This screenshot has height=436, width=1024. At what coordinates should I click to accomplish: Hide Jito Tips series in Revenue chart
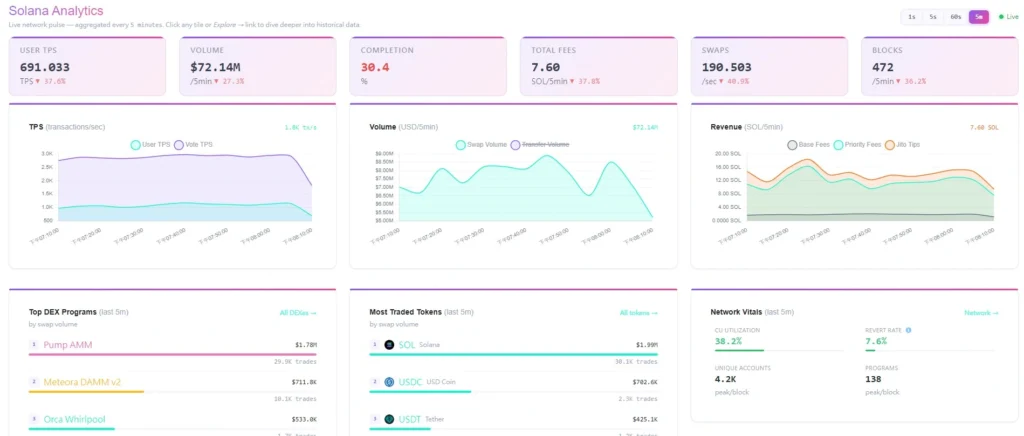902,144
